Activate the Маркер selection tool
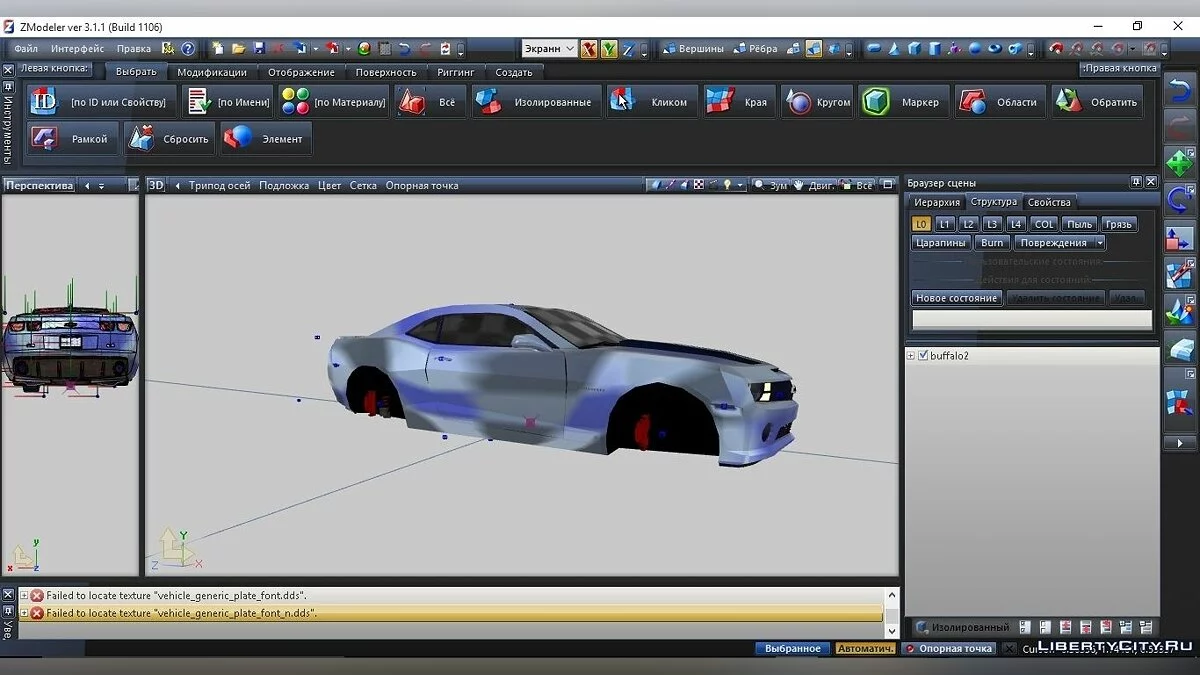1200x675 pixels. pyautogui.click(x=904, y=102)
